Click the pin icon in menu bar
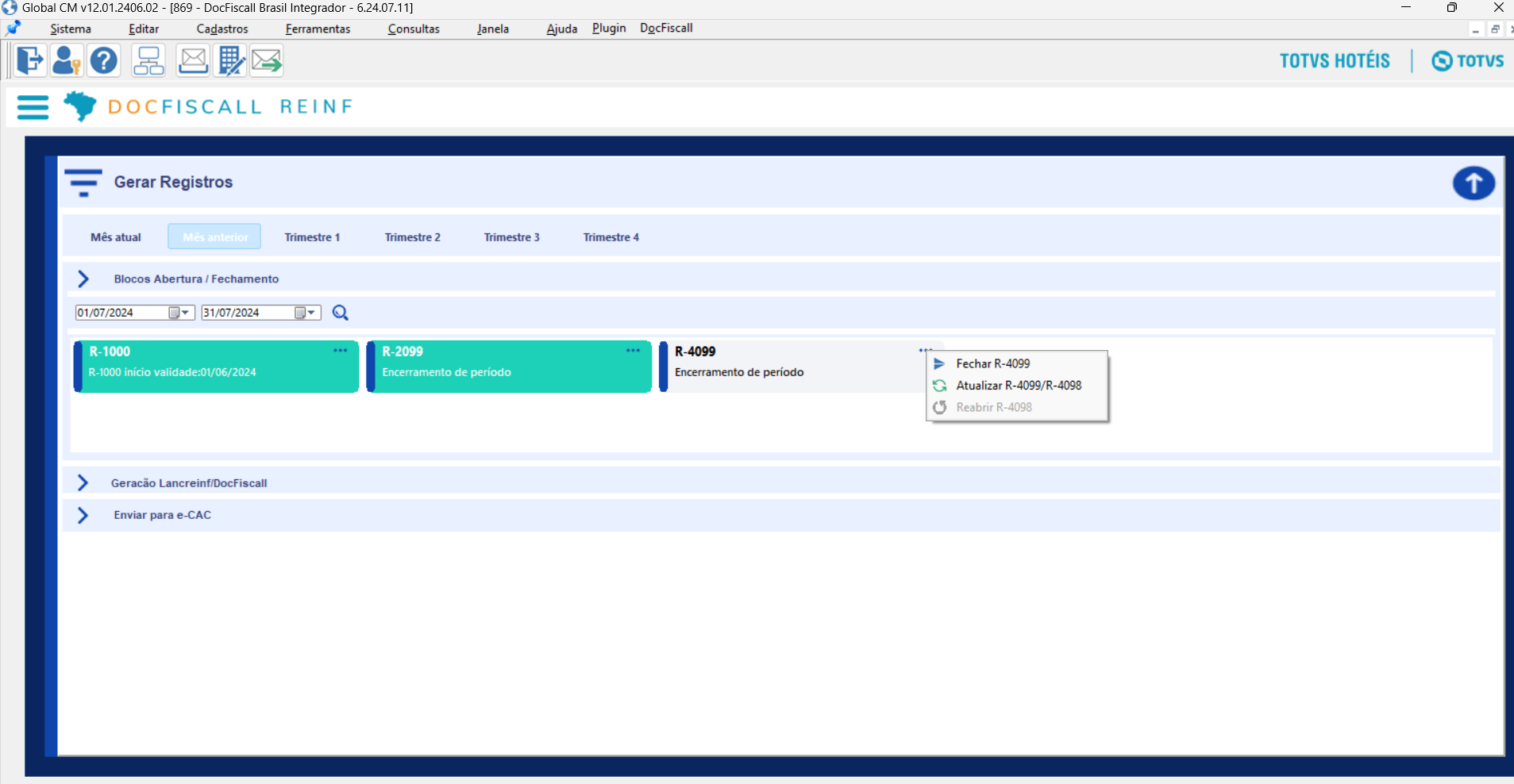The height and width of the screenshot is (784, 1514). [x=13, y=29]
